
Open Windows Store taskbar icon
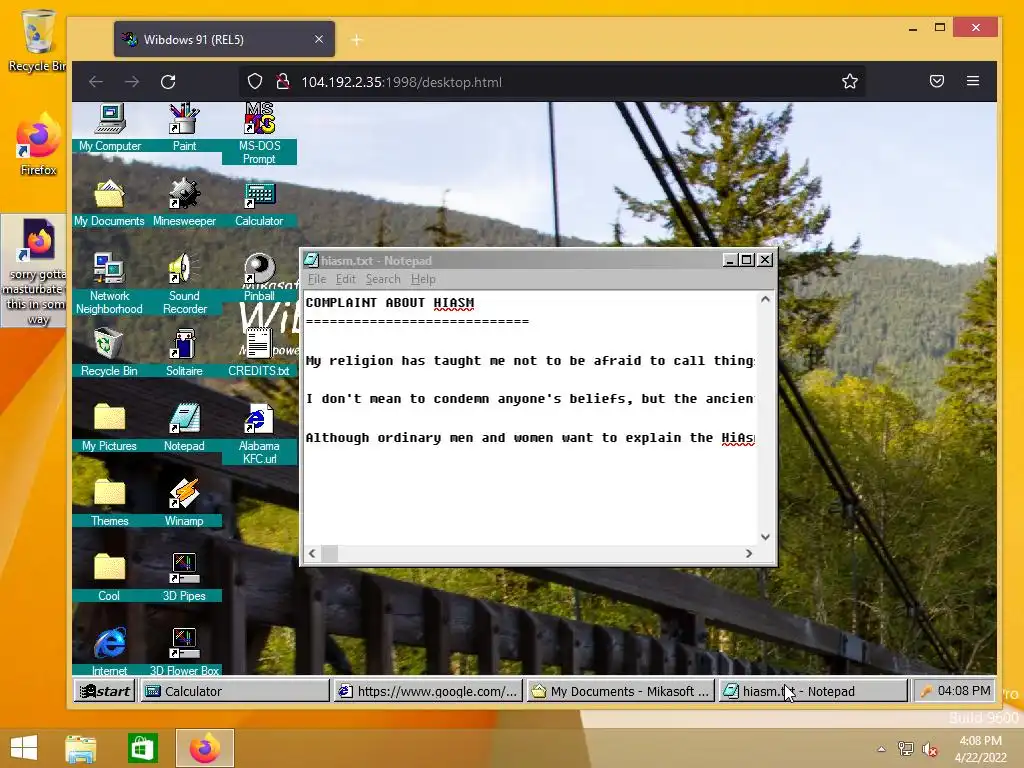pyautogui.click(x=142, y=748)
